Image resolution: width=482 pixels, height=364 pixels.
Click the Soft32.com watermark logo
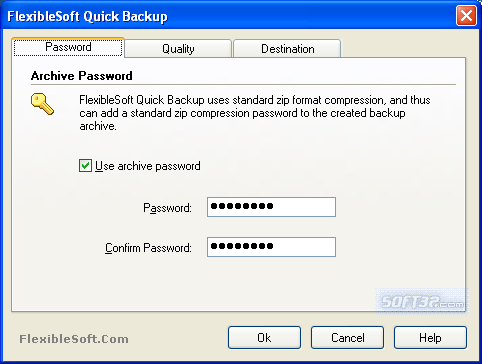point(422,302)
